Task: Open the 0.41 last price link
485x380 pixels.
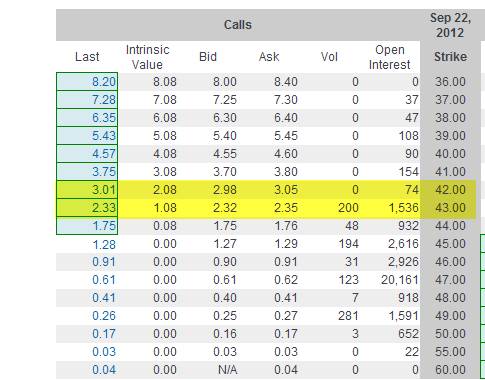Action: [104, 298]
